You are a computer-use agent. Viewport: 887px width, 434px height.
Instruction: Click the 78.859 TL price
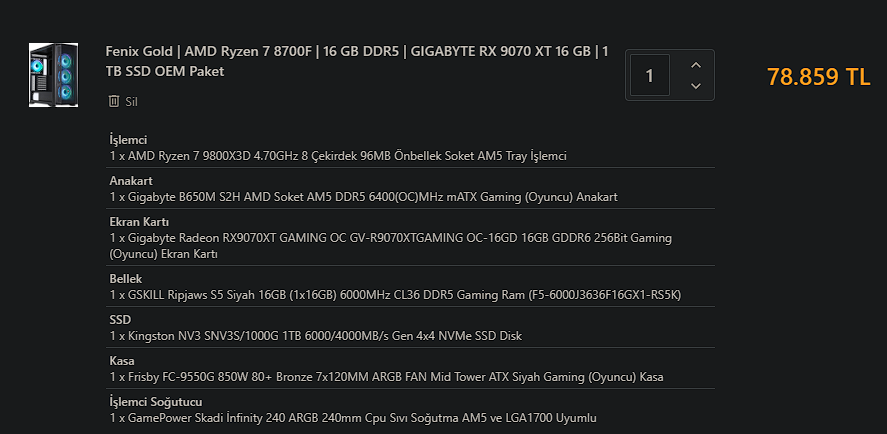click(x=819, y=76)
